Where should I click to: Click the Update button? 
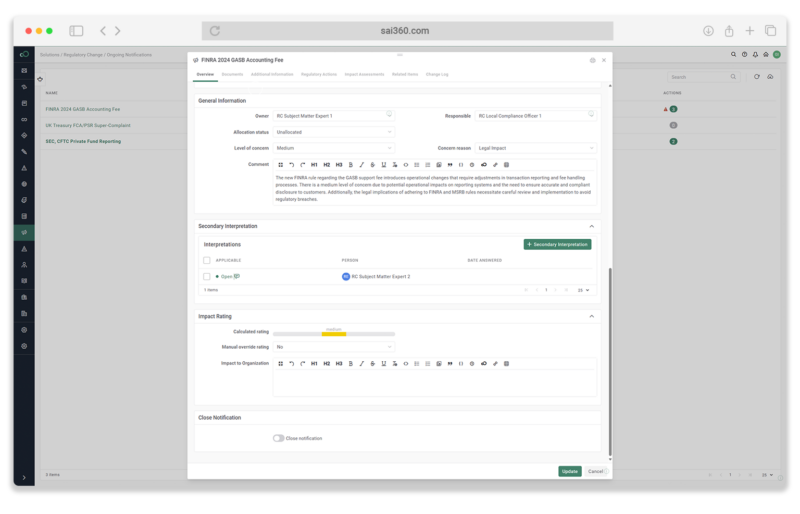point(569,472)
